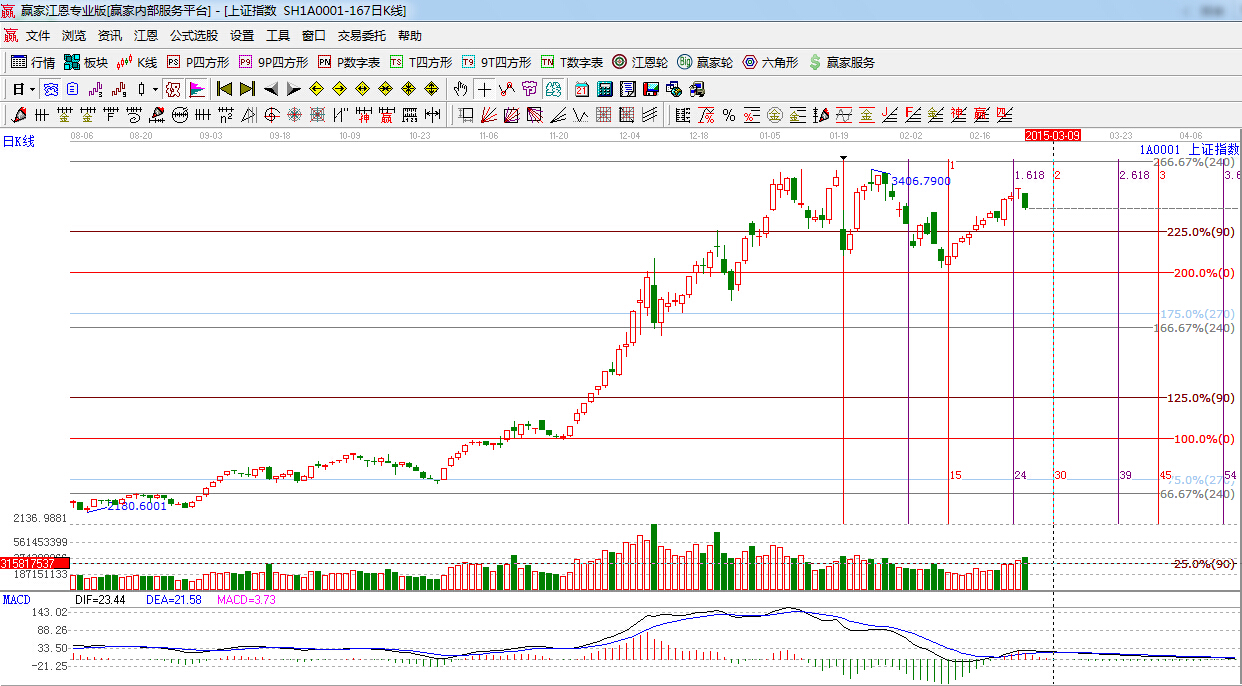The width and height of the screenshot is (1242, 686).
Task: Click the red calendar date icon
Action: [x=581, y=89]
